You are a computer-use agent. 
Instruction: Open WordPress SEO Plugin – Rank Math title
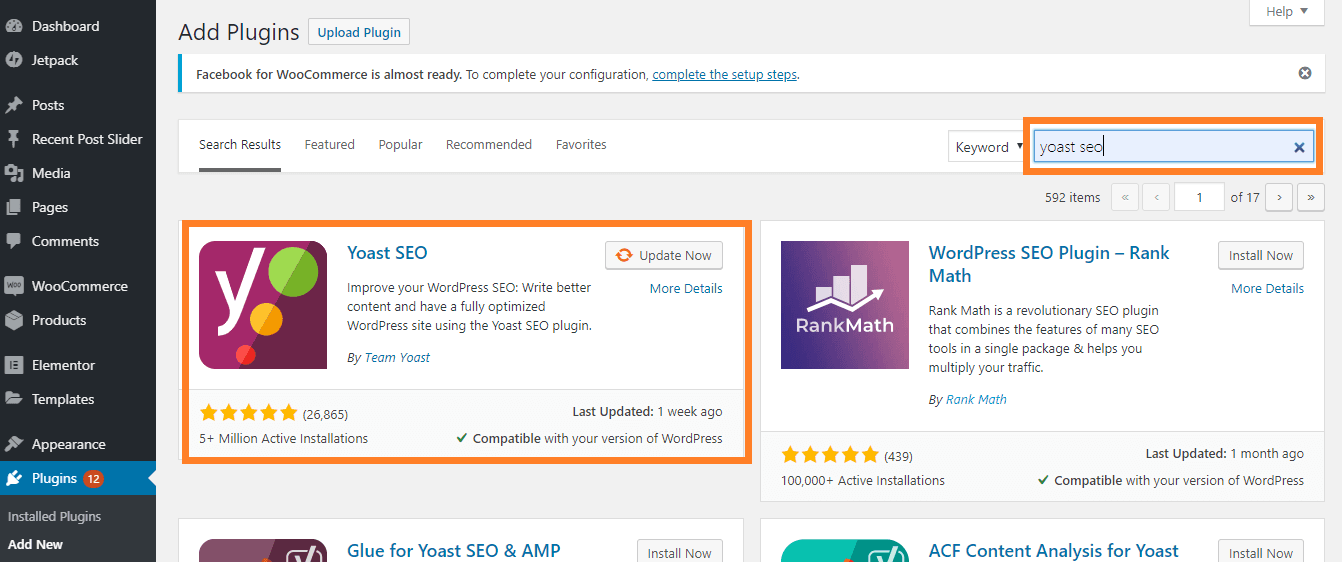click(1049, 264)
